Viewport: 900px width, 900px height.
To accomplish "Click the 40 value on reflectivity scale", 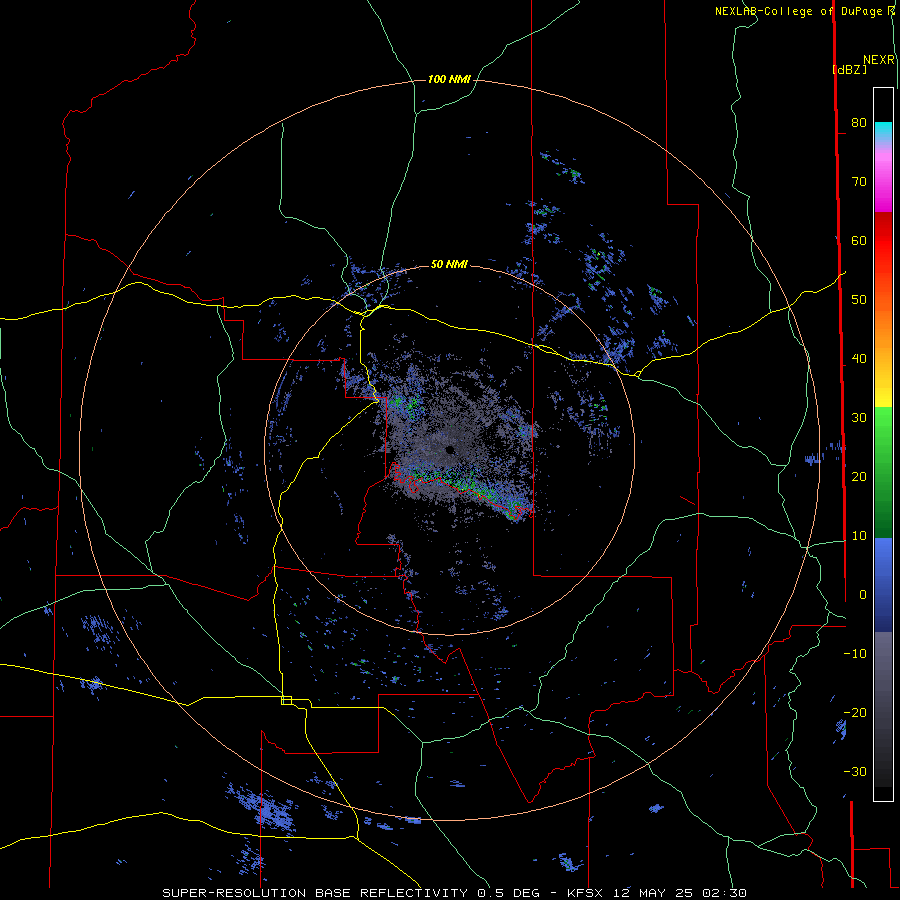I will (859, 359).
